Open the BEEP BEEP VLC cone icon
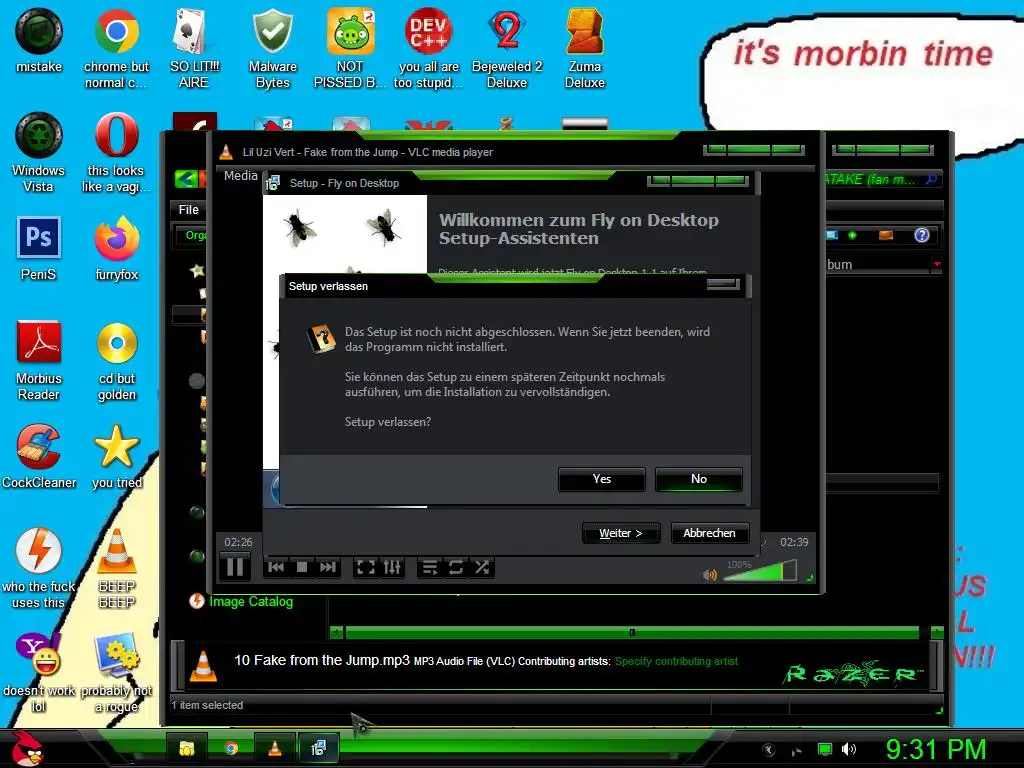Screen dimensions: 1024x768 (x=116, y=568)
